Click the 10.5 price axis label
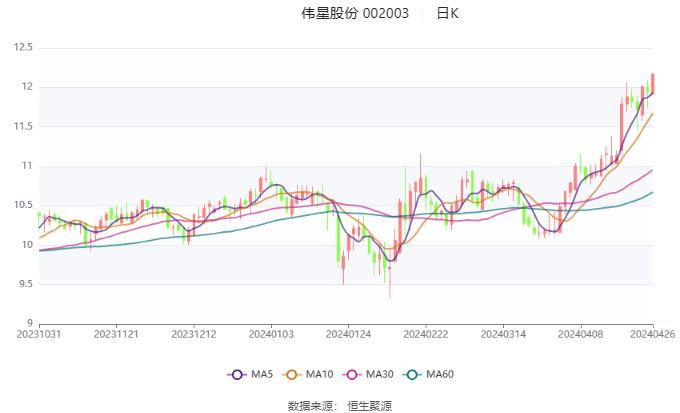The height and width of the screenshot is (413, 680). [23, 205]
